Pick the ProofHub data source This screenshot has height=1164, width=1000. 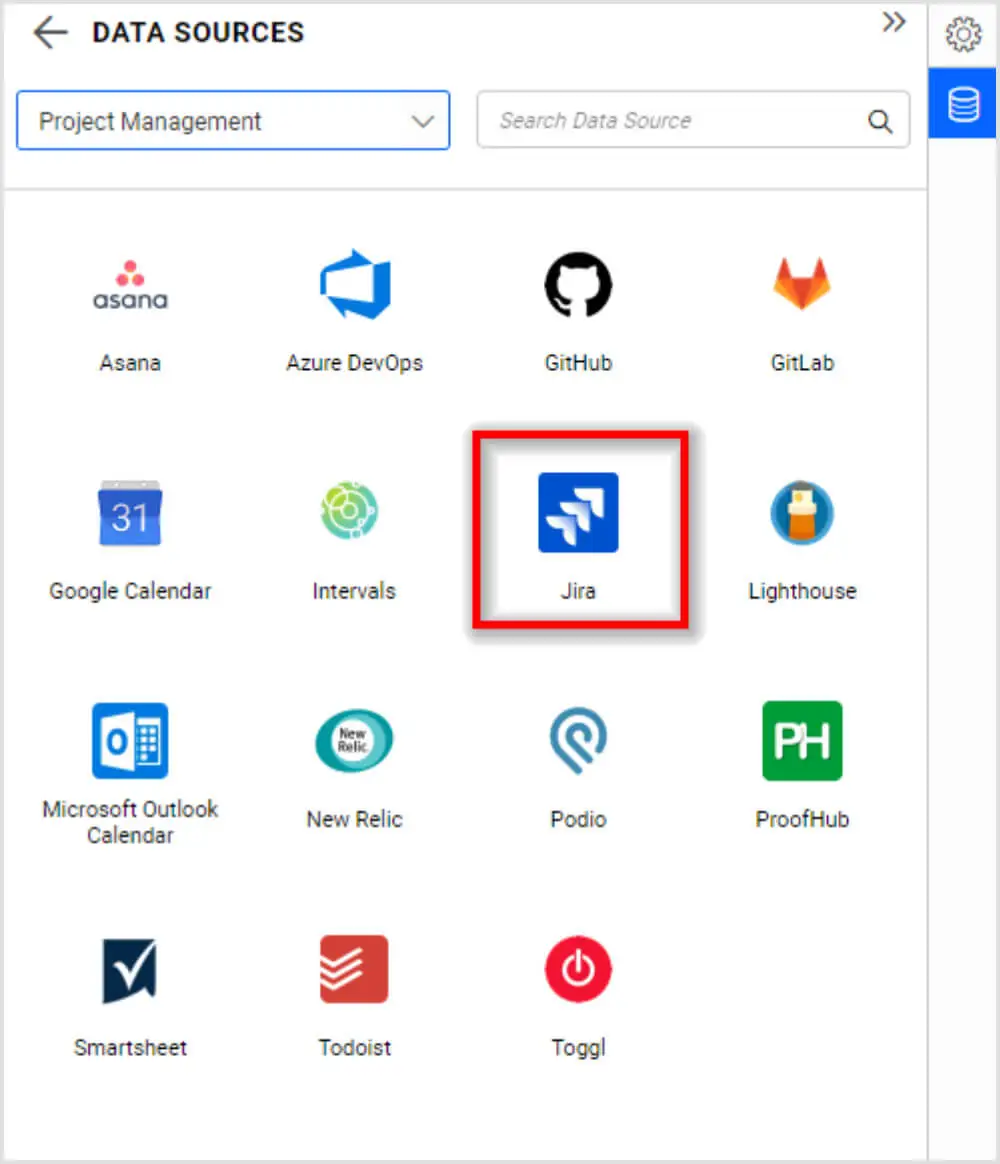(x=802, y=741)
